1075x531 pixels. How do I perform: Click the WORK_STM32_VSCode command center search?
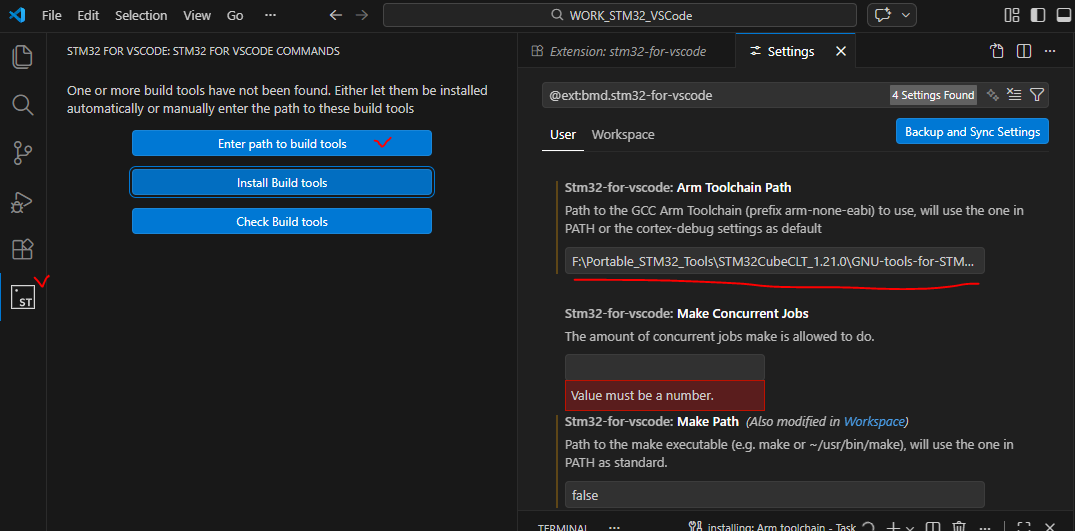(x=620, y=15)
